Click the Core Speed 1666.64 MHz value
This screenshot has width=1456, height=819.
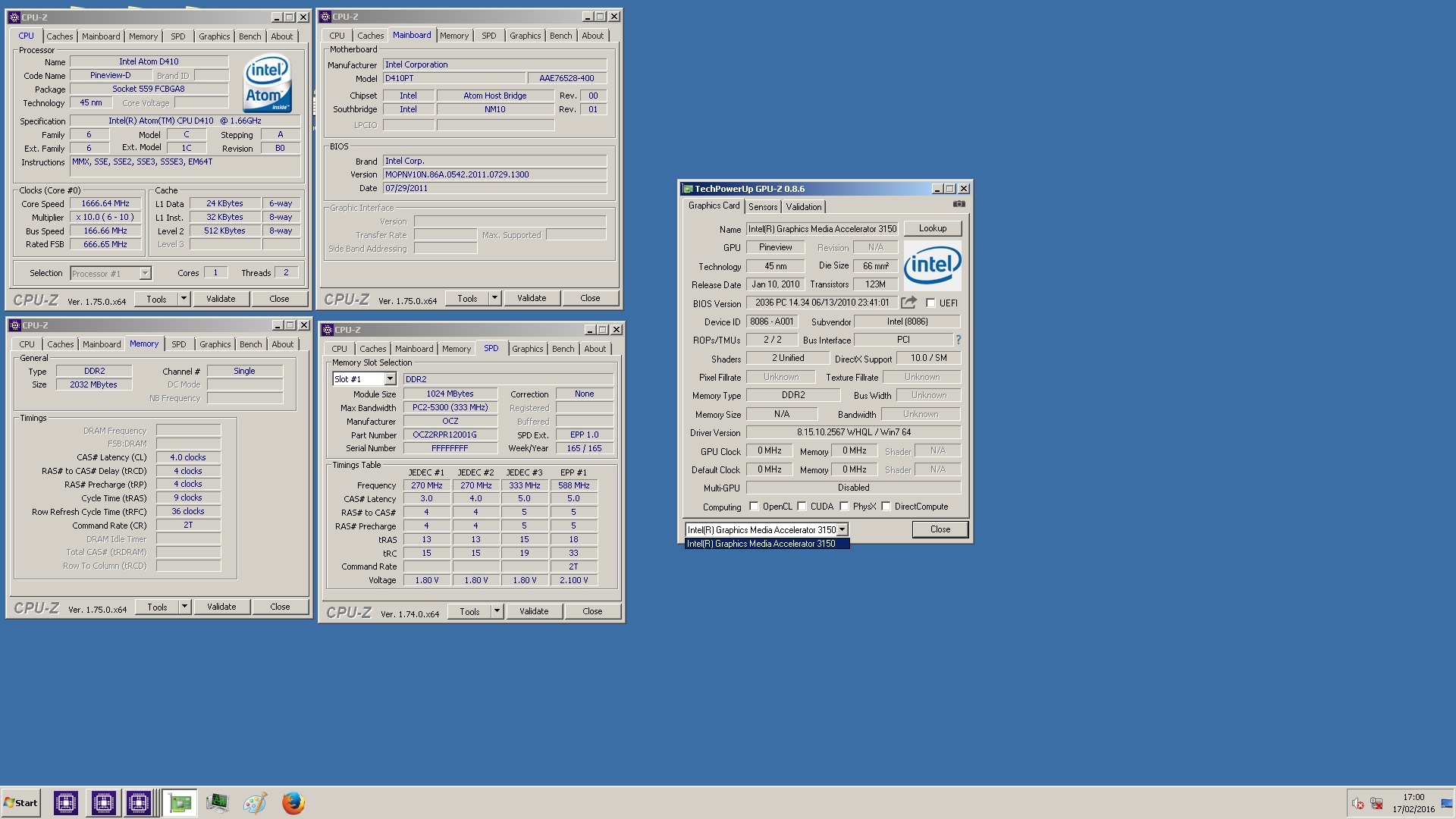pos(105,204)
